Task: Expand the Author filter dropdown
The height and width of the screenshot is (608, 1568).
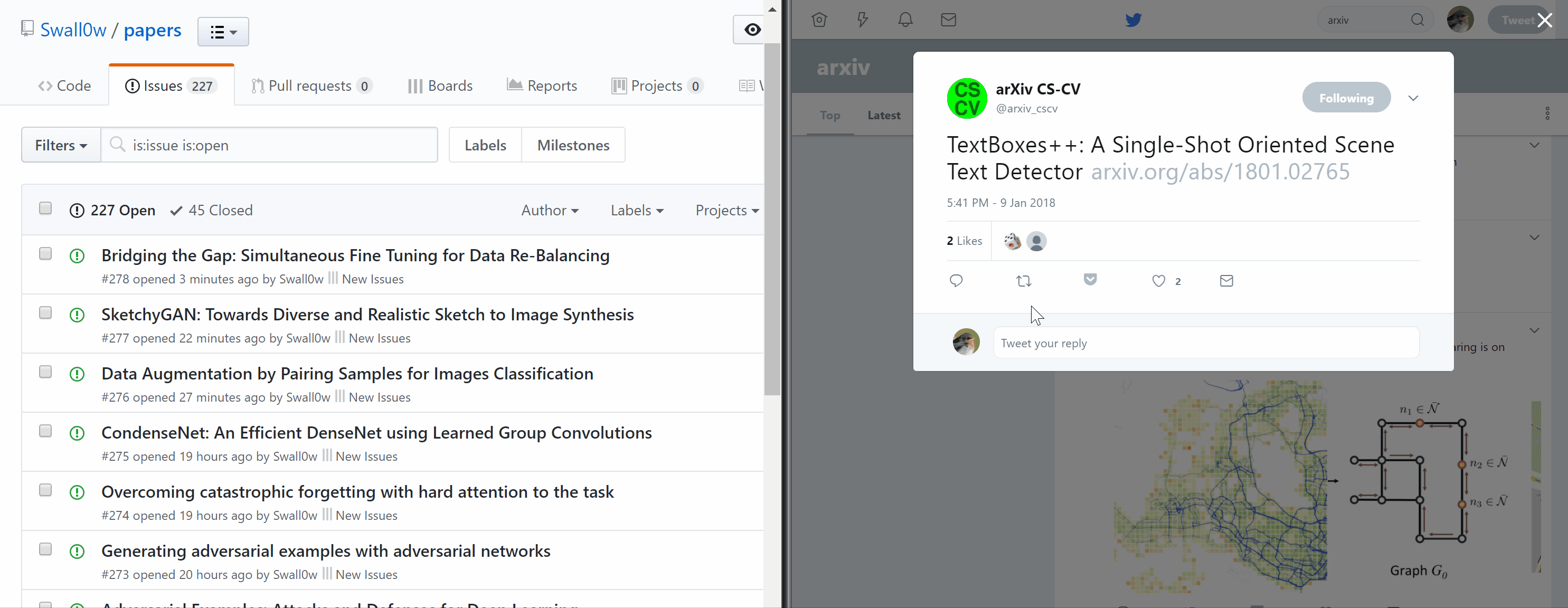Action: tap(550, 211)
